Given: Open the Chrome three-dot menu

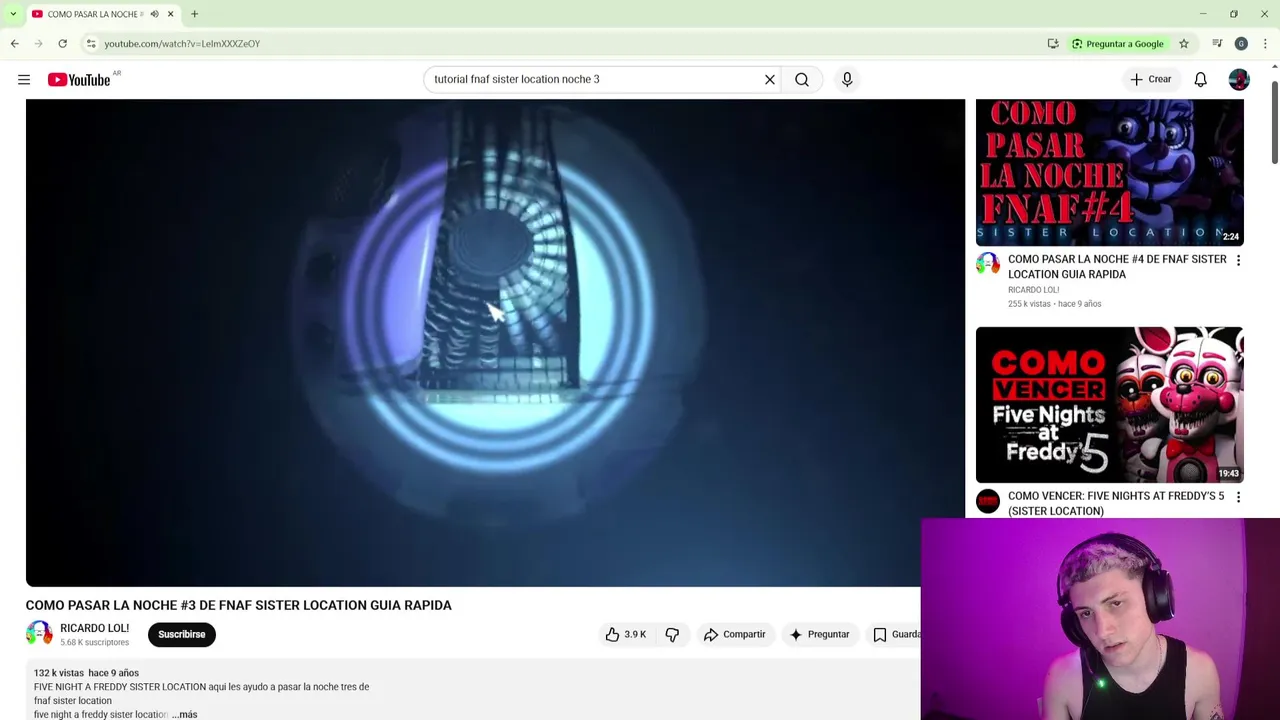Looking at the screenshot, I should (x=1265, y=44).
